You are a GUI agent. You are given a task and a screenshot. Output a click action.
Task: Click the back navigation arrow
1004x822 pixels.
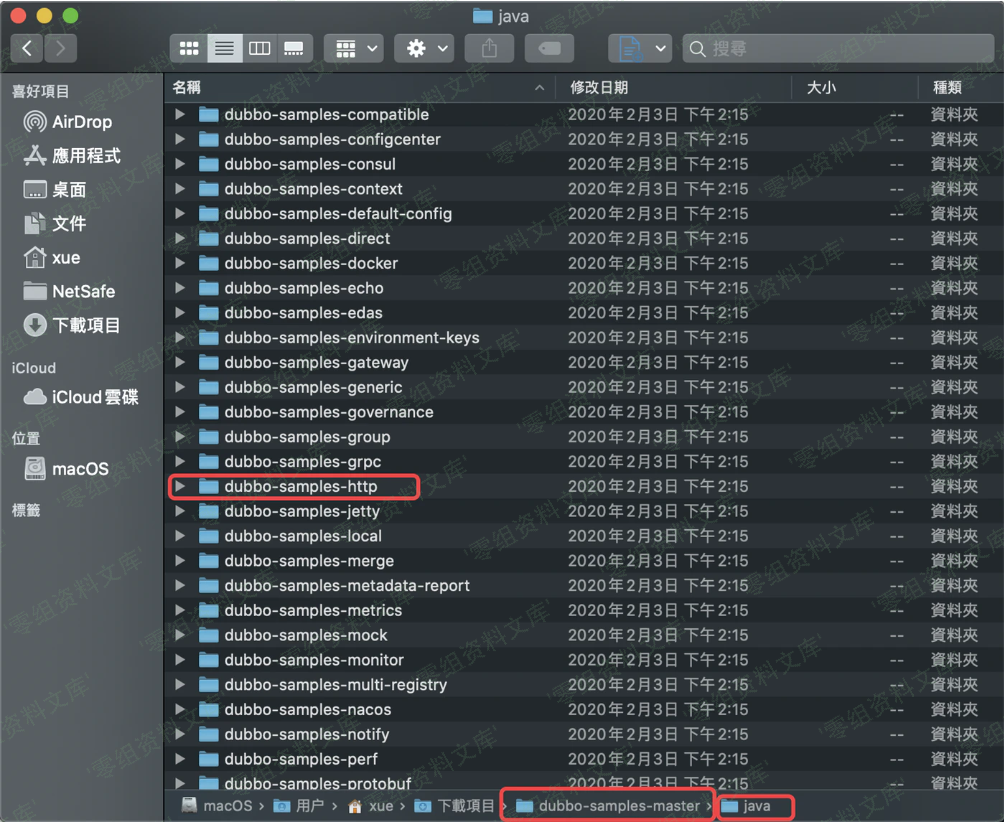[x=26, y=48]
